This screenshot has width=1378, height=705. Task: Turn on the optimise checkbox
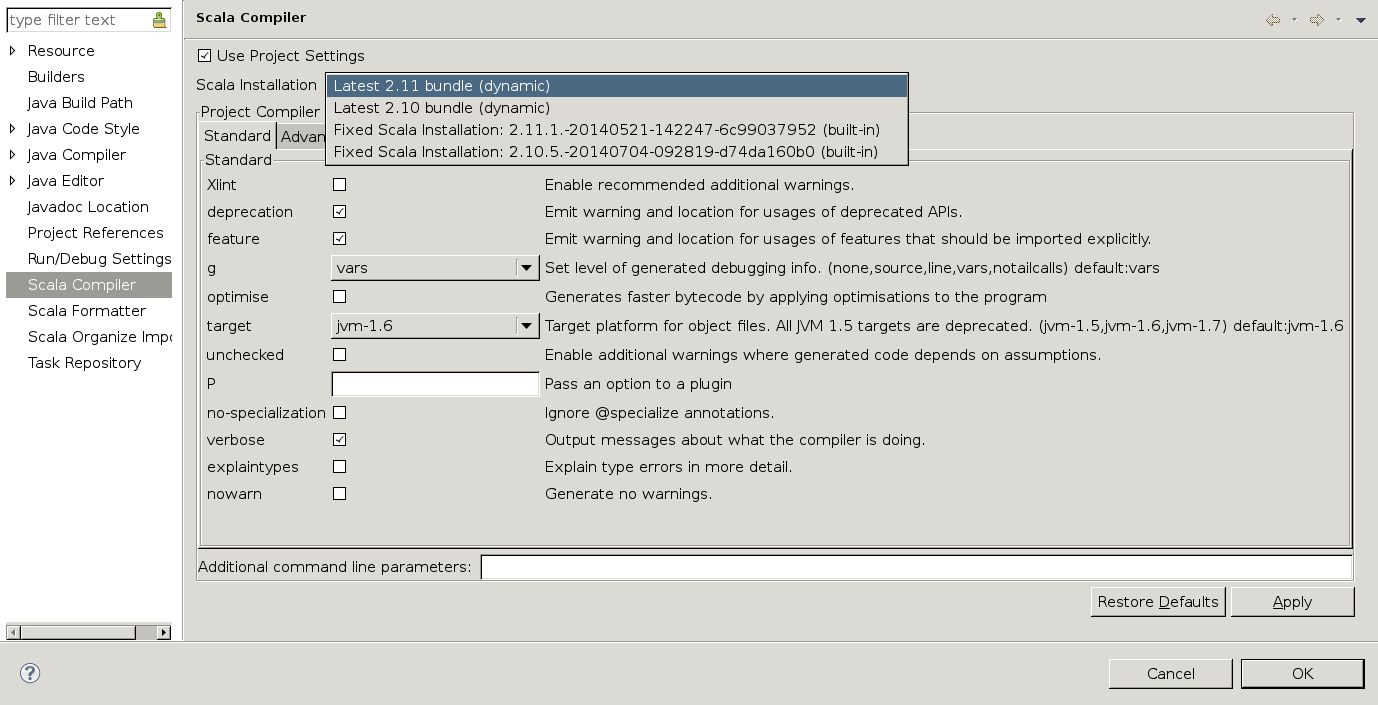pyautogui.click(x=340, y=297)
